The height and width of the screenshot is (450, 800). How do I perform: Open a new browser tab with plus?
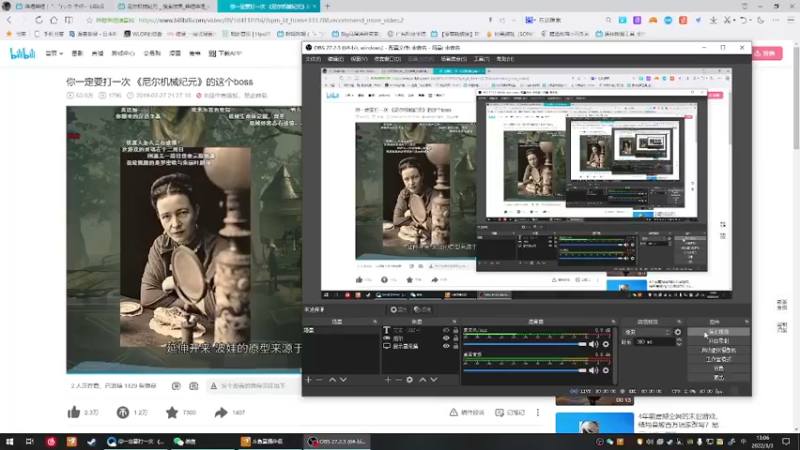coord(327,6)
